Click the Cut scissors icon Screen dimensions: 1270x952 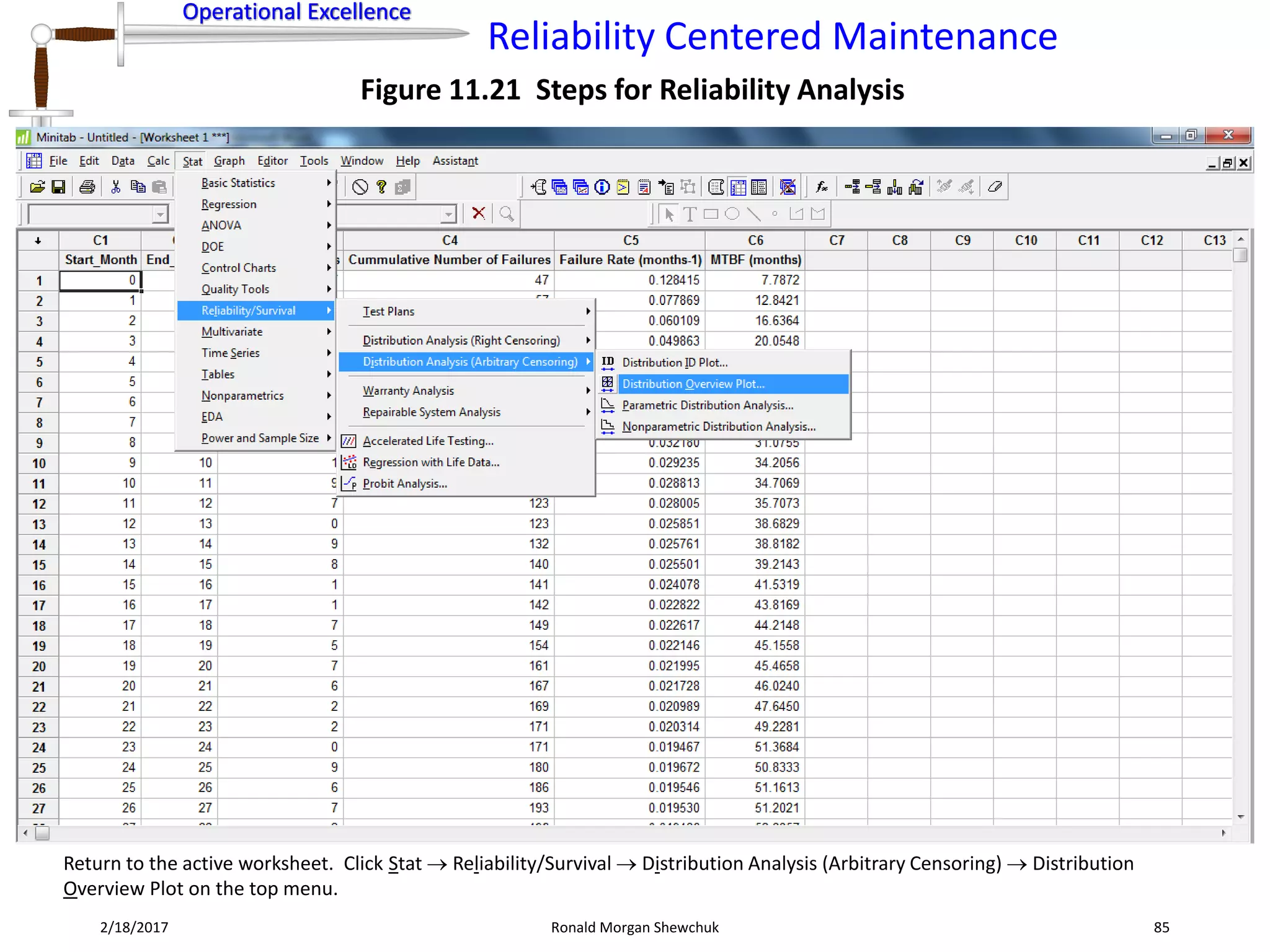click(x=115, y=187)
